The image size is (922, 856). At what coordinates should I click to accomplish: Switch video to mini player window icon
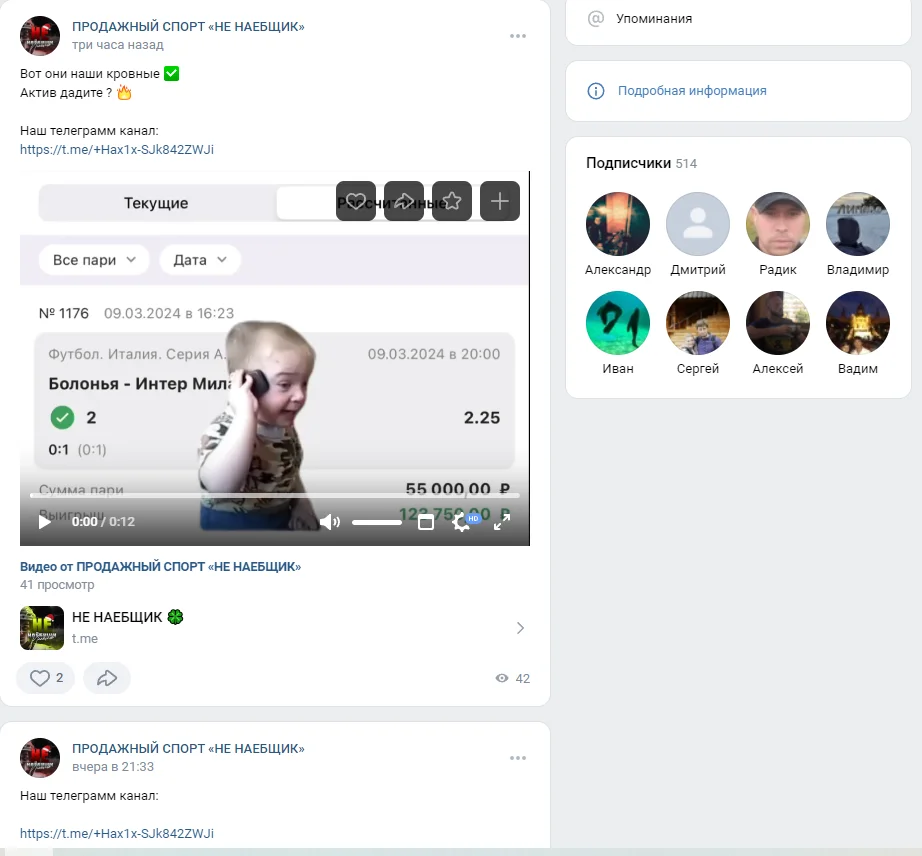pos(426,522)
